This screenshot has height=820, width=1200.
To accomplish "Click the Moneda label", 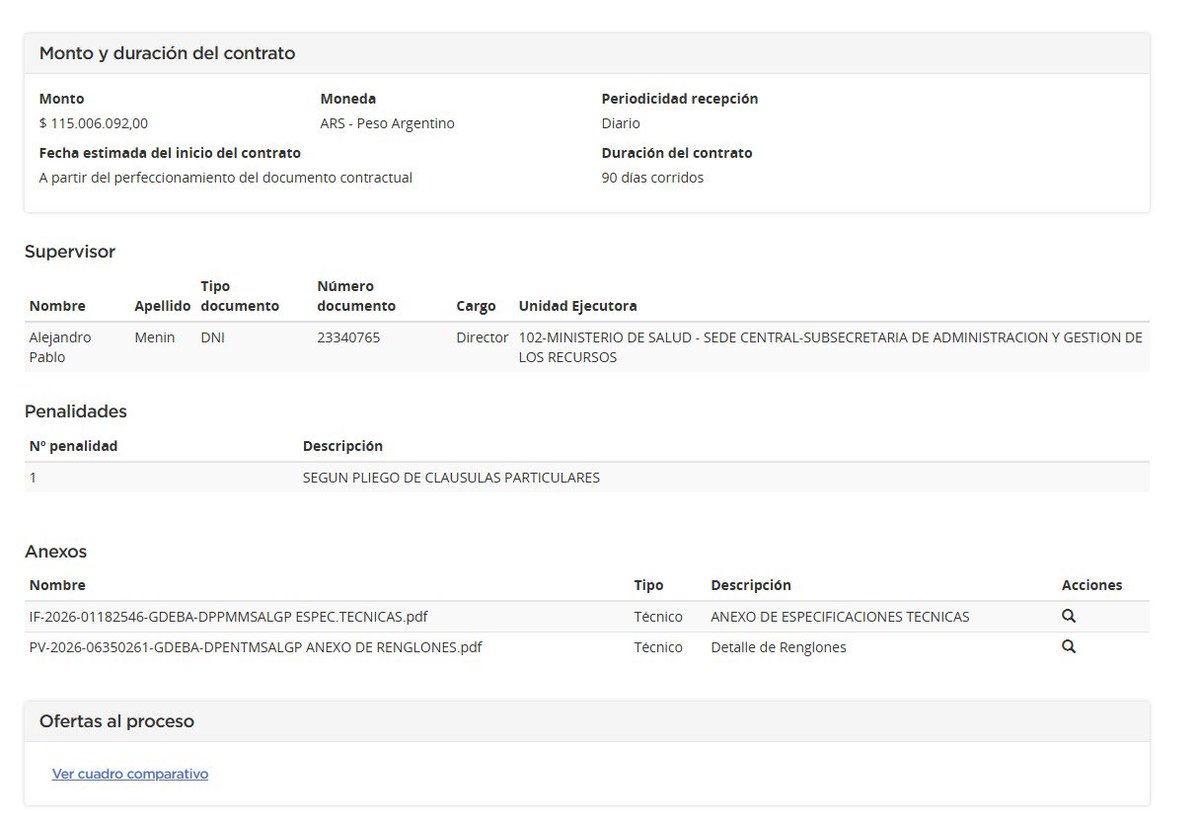I will click(x=348, y=99).
